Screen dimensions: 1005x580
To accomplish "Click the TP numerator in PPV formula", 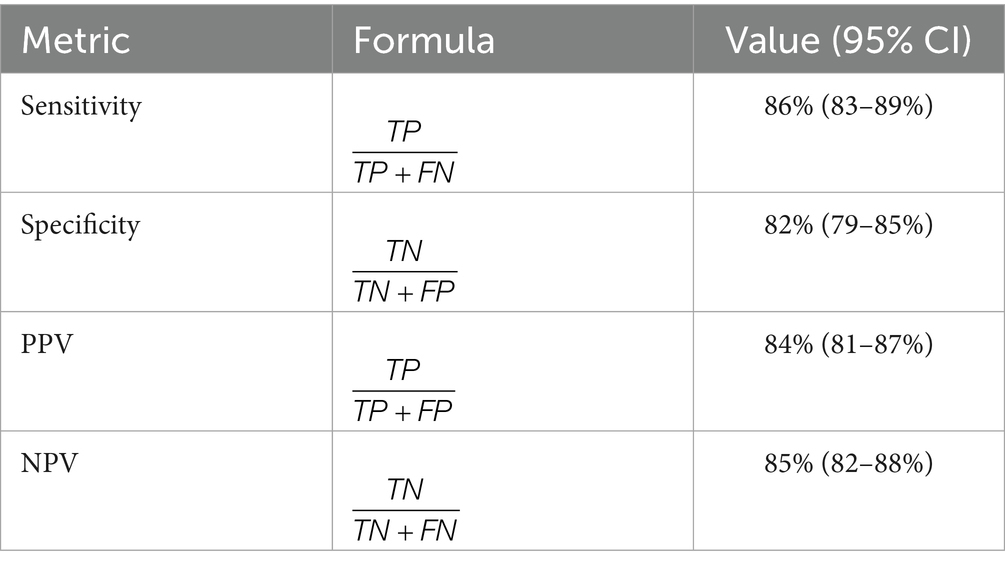I will click(404, 371).
